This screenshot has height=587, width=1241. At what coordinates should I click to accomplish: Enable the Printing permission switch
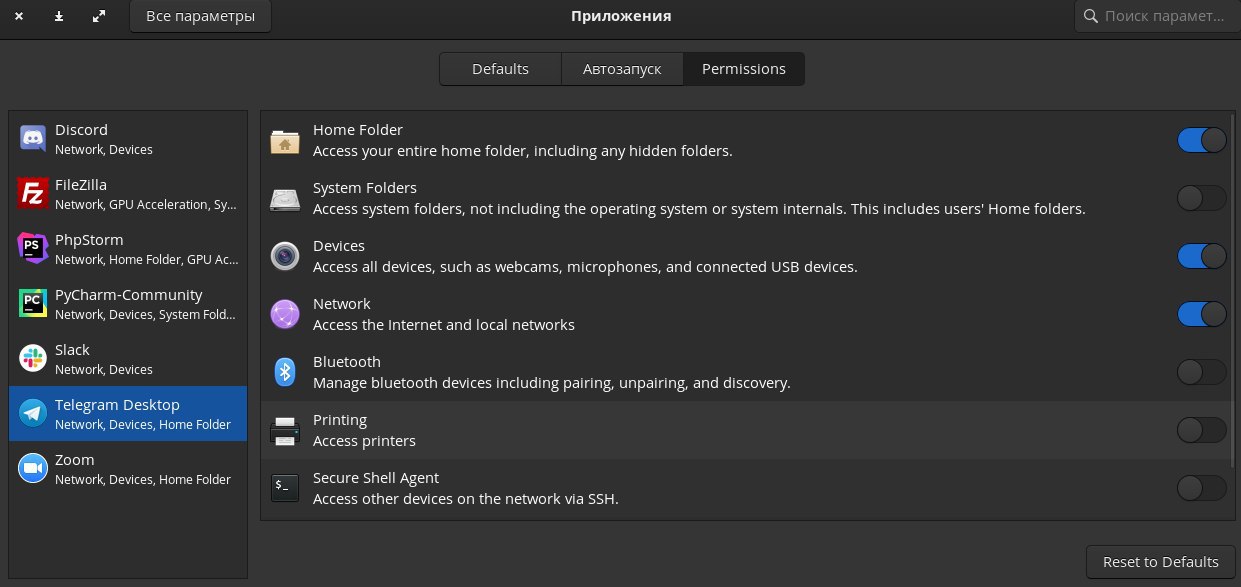click(x=1202, y=430)
